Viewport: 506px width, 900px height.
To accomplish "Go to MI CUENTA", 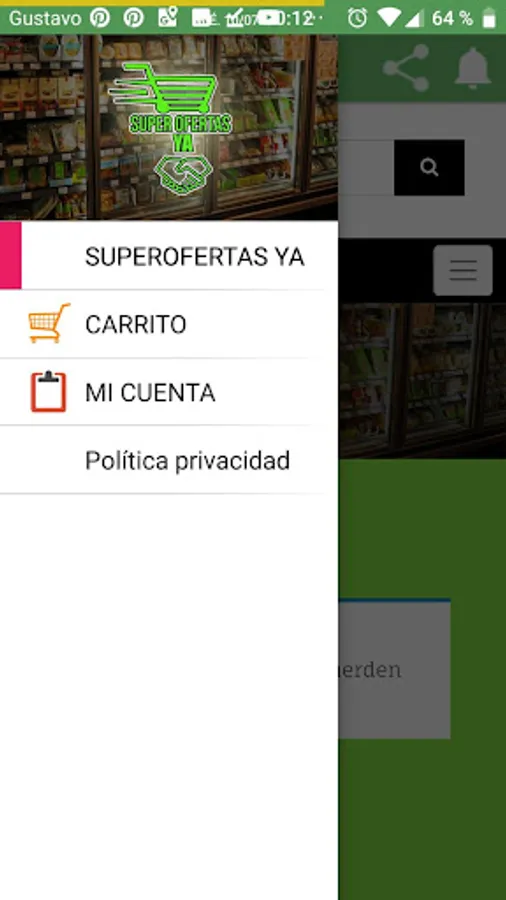I will (x=169, y=392).
